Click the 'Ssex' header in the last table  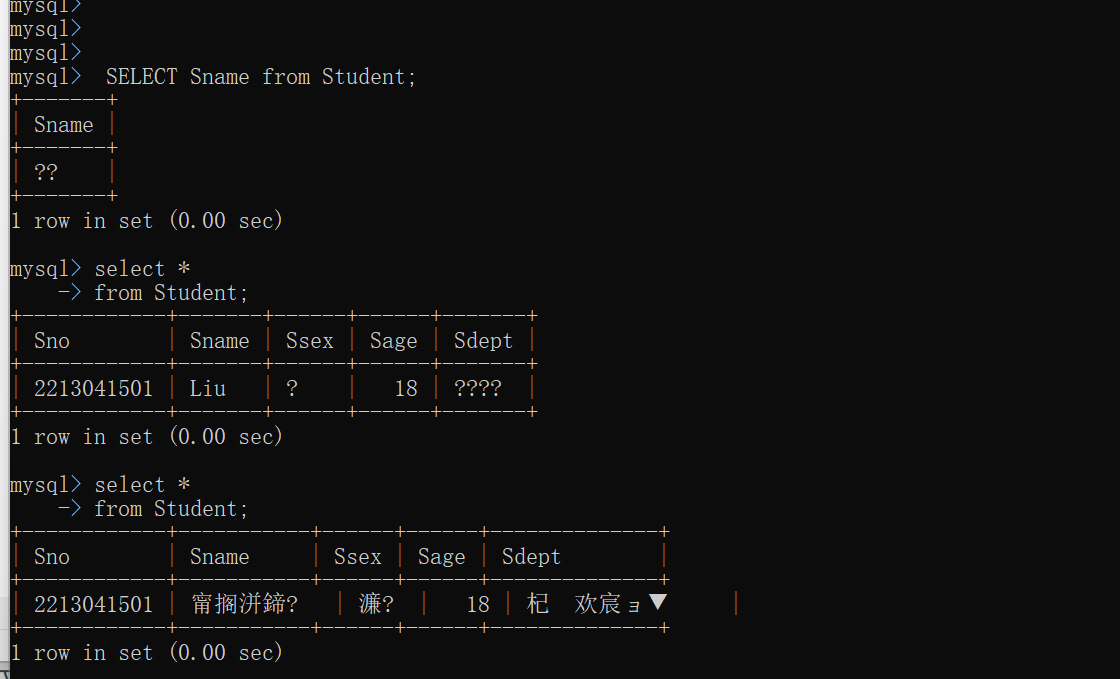click(x=358, y=557)
